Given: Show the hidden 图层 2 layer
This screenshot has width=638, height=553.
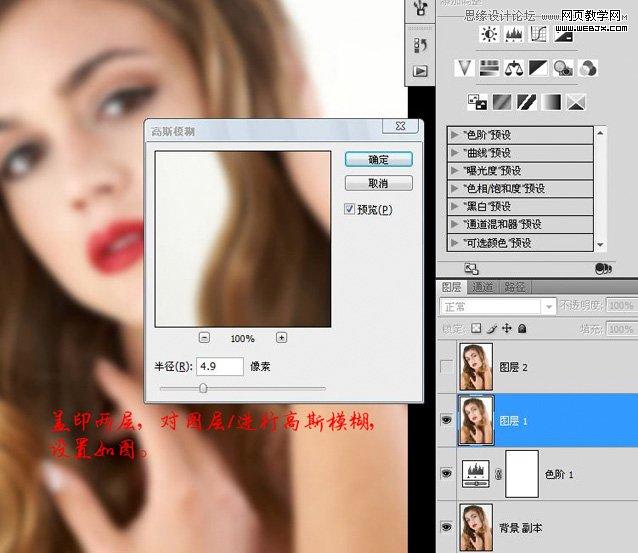Looking at the screenshot, I should click(x=446, y=367).
